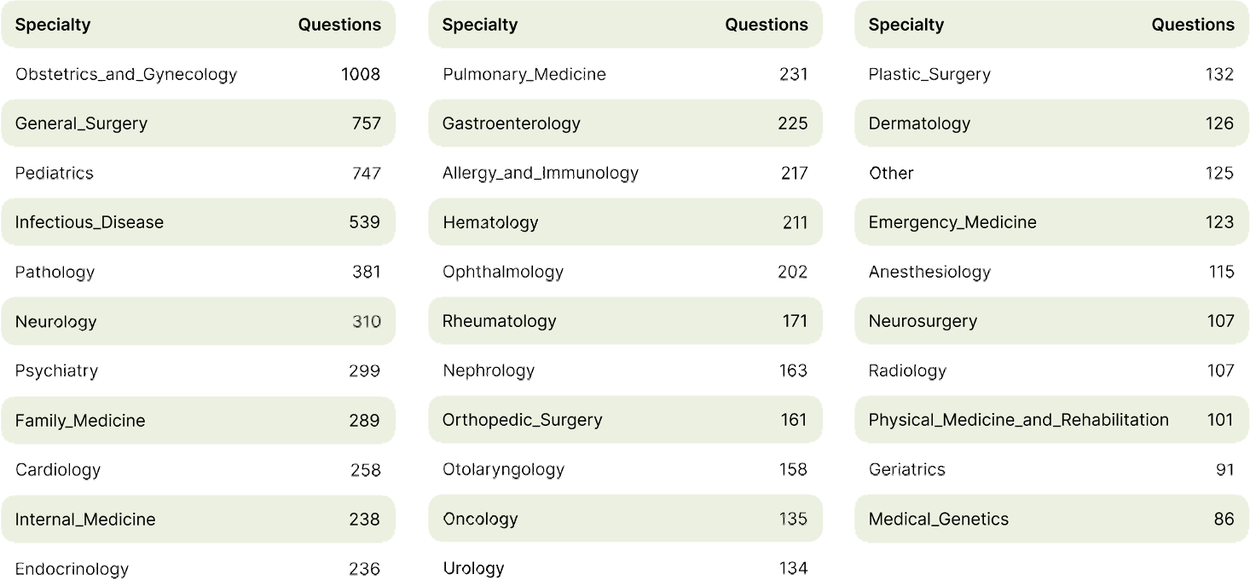Screen dimensions: 1250x580
Task: Click the Neurosurgery specialty row
Action: 1051,321
